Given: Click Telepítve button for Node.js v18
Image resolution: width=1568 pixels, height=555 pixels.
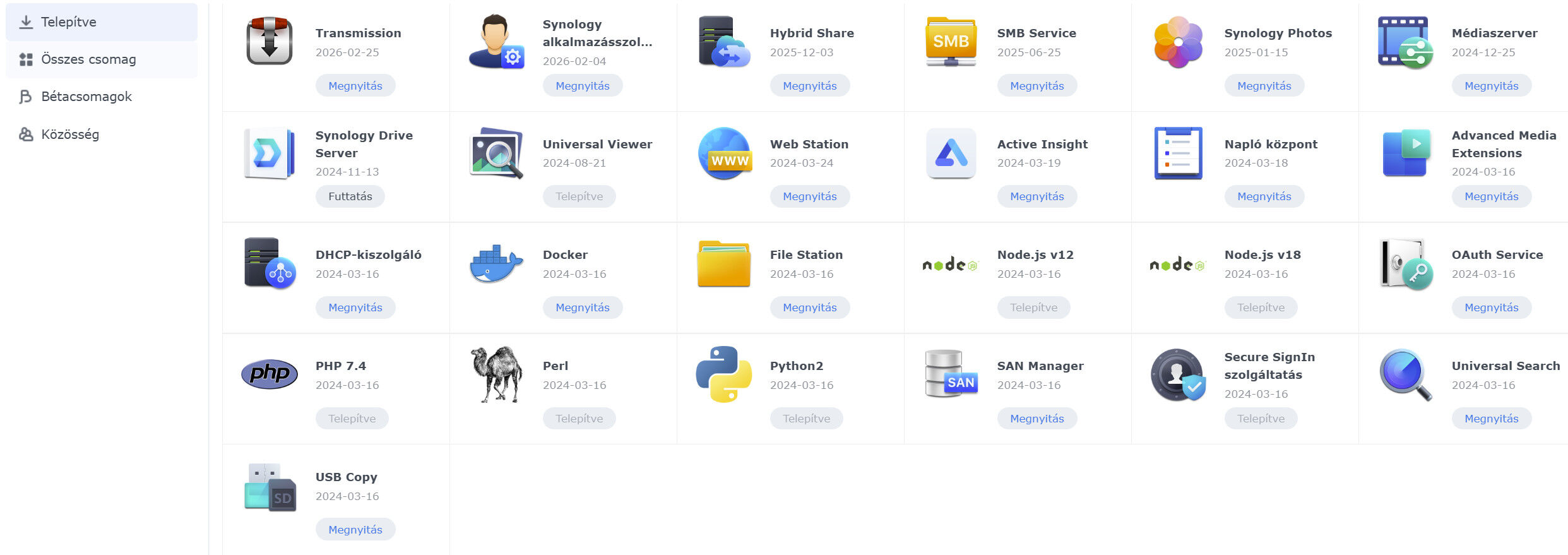Looking at the screenshot, I should pyautogui.click(x=1261, y=307).
